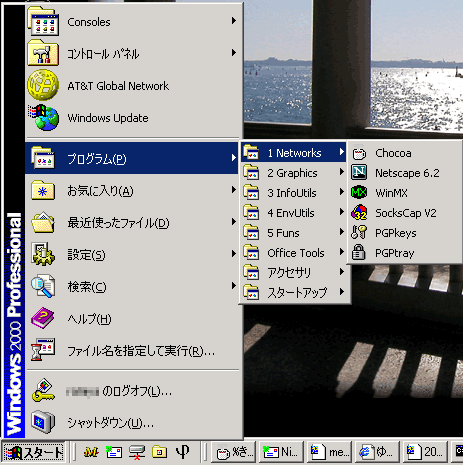Open お気に入り(A) favorites menu

pos(132,190)
